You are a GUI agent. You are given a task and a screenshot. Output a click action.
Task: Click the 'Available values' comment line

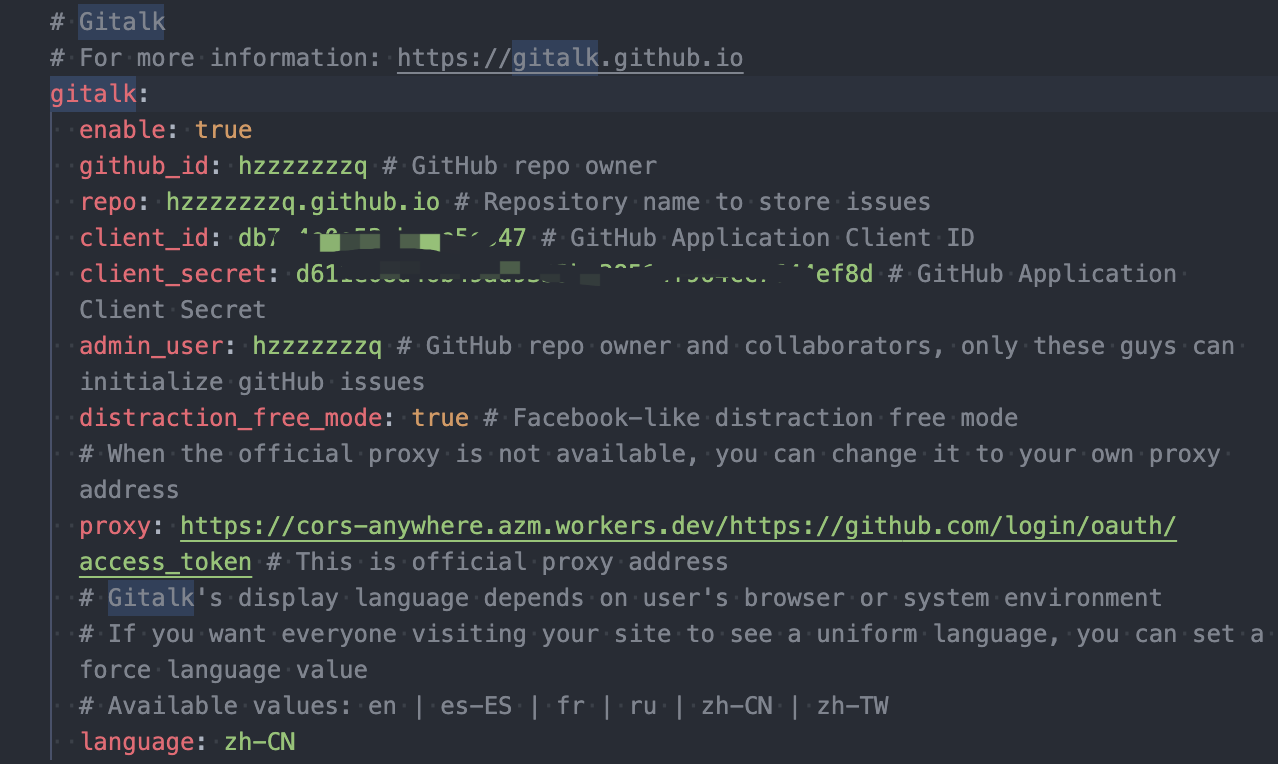pos(484,706)
